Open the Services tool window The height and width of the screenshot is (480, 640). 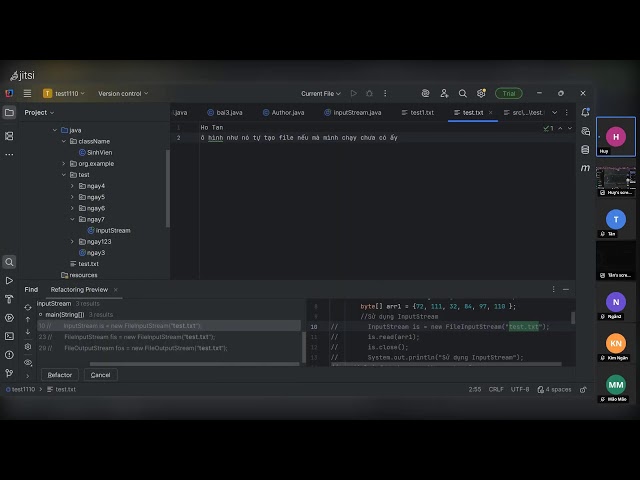click(x=9, y=318)
